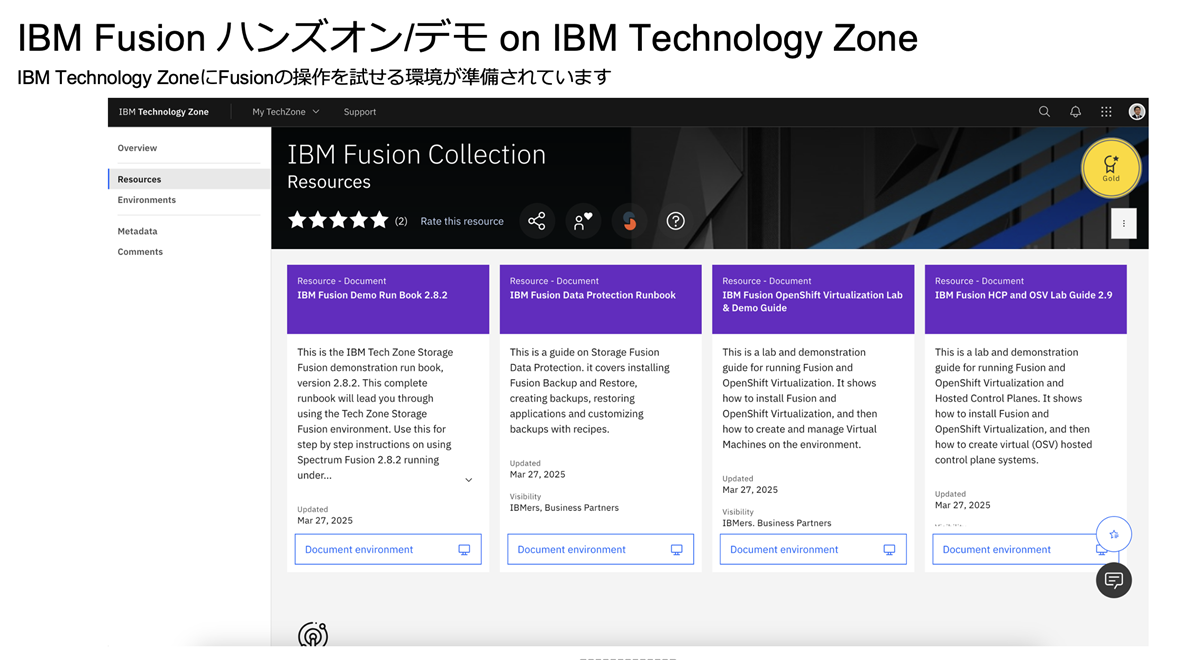Open Document environment for Data Protection Runbook
The image size is (1200, 660).
[600, 549]
